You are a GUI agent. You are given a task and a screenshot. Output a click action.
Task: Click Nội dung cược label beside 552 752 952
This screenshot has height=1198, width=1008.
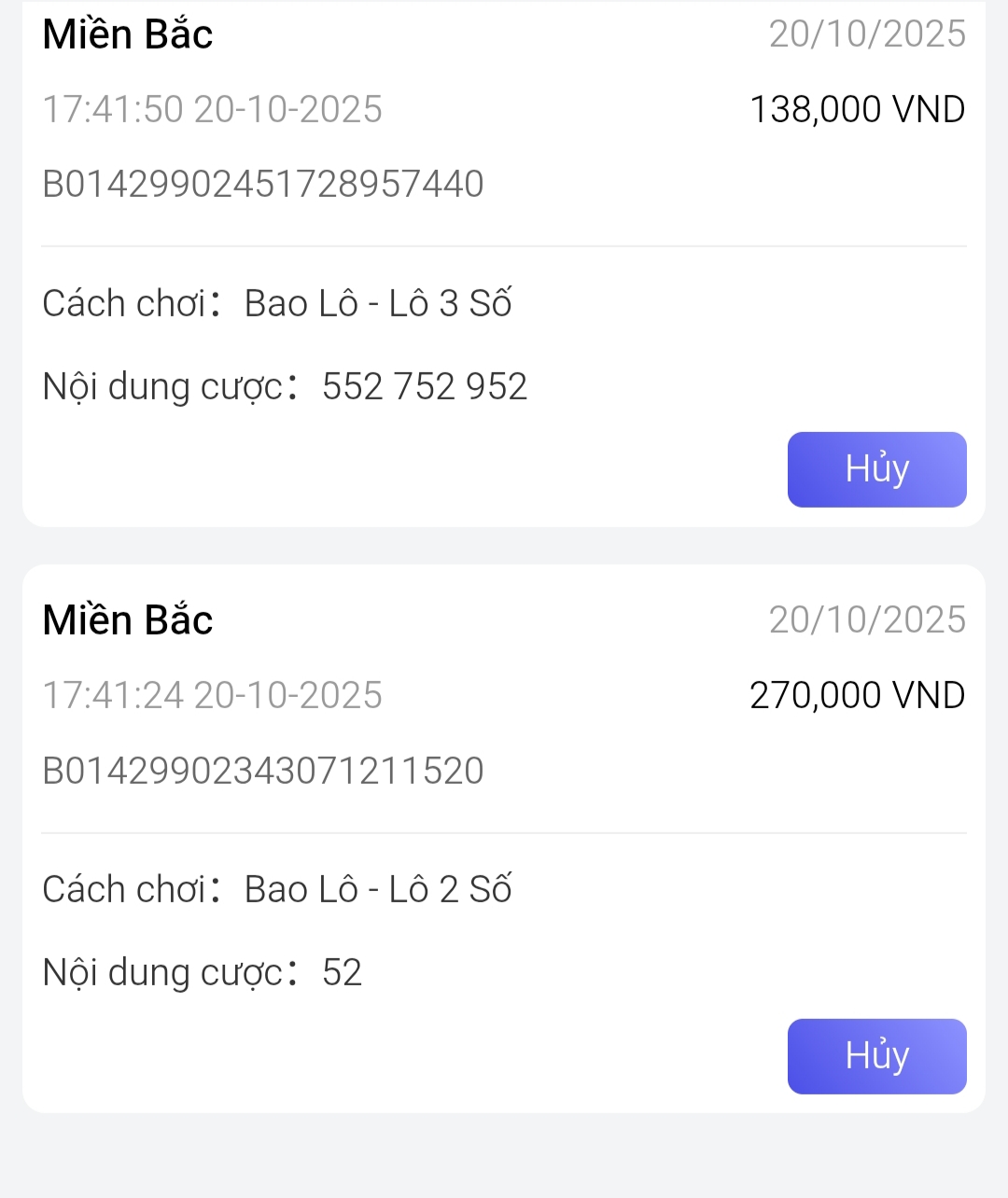click(x=163, y=387)
